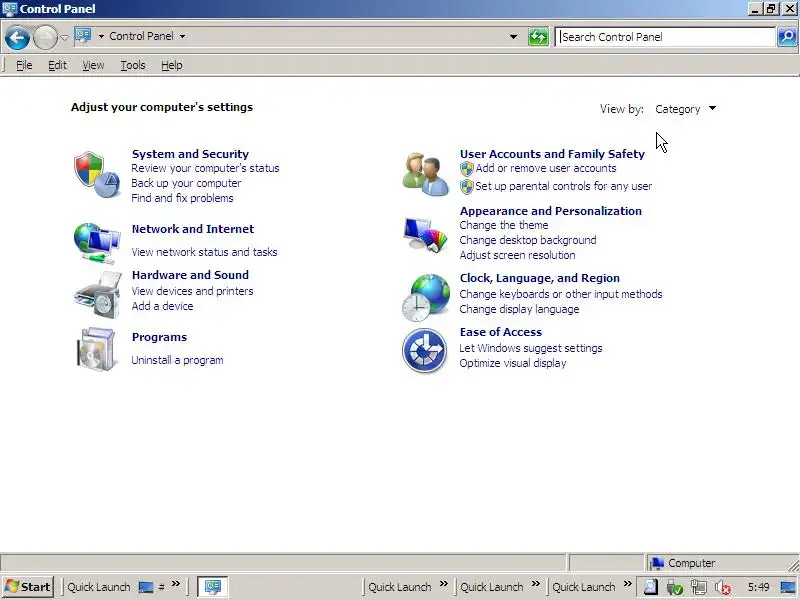This screenshot has height=600, width=800.
Task: Click the Network and Internet globe icon
Action: pos(97,243)
